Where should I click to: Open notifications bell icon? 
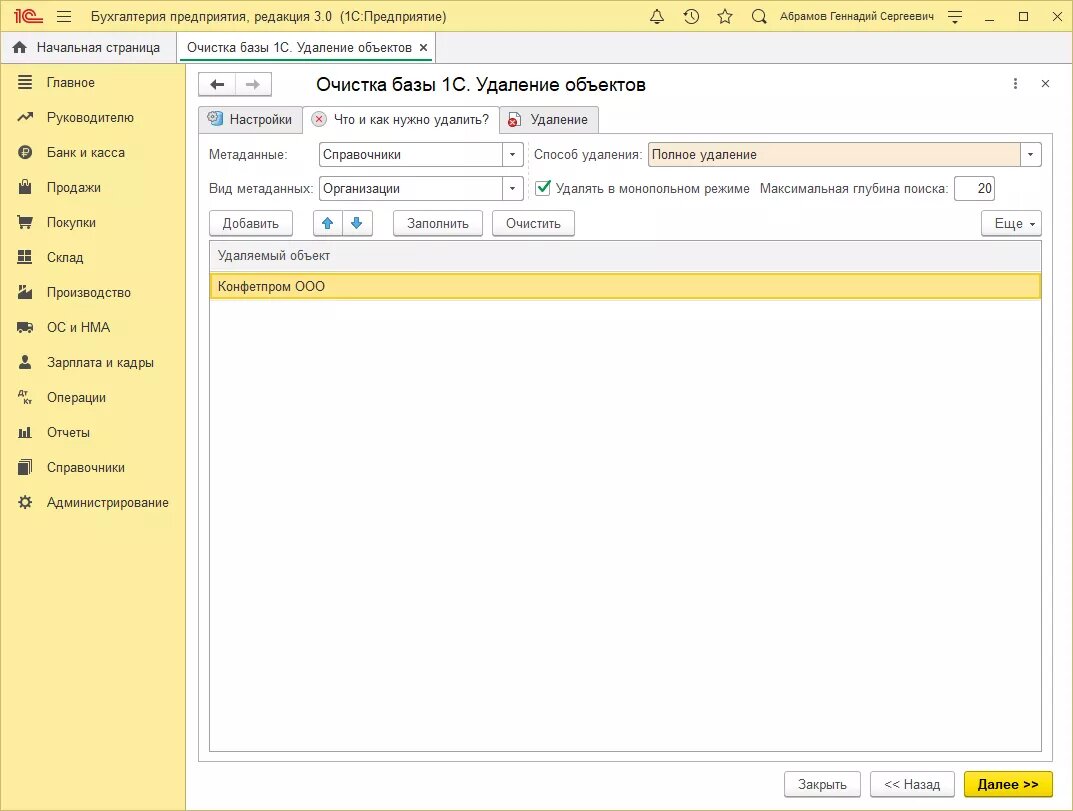tap(657, 16)
